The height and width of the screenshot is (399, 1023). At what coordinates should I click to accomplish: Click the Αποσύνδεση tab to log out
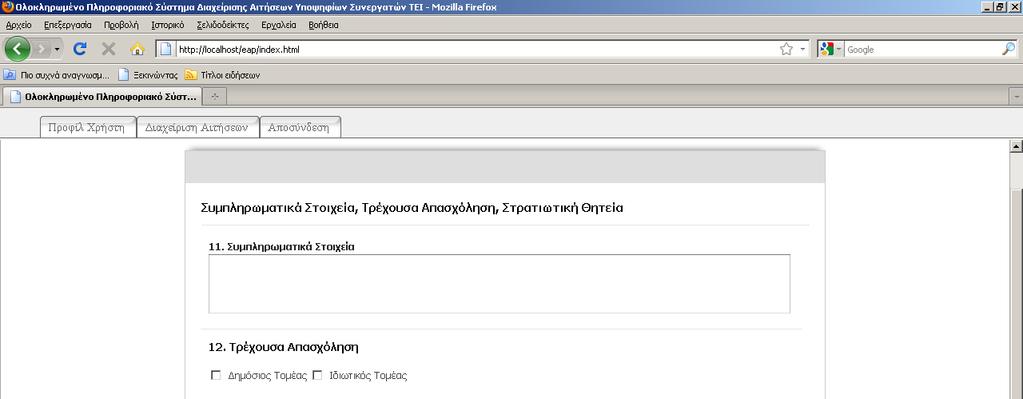coord(300,127)
